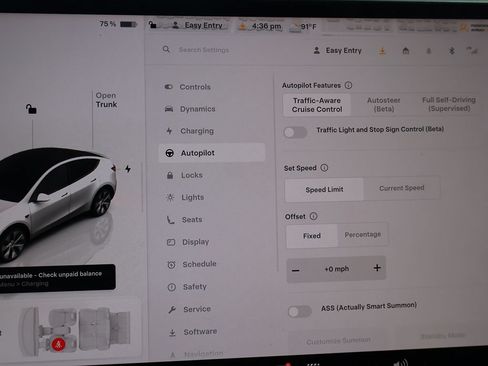
Task: Open the Easy Entry profile in settings header
Action: point(338,51)
